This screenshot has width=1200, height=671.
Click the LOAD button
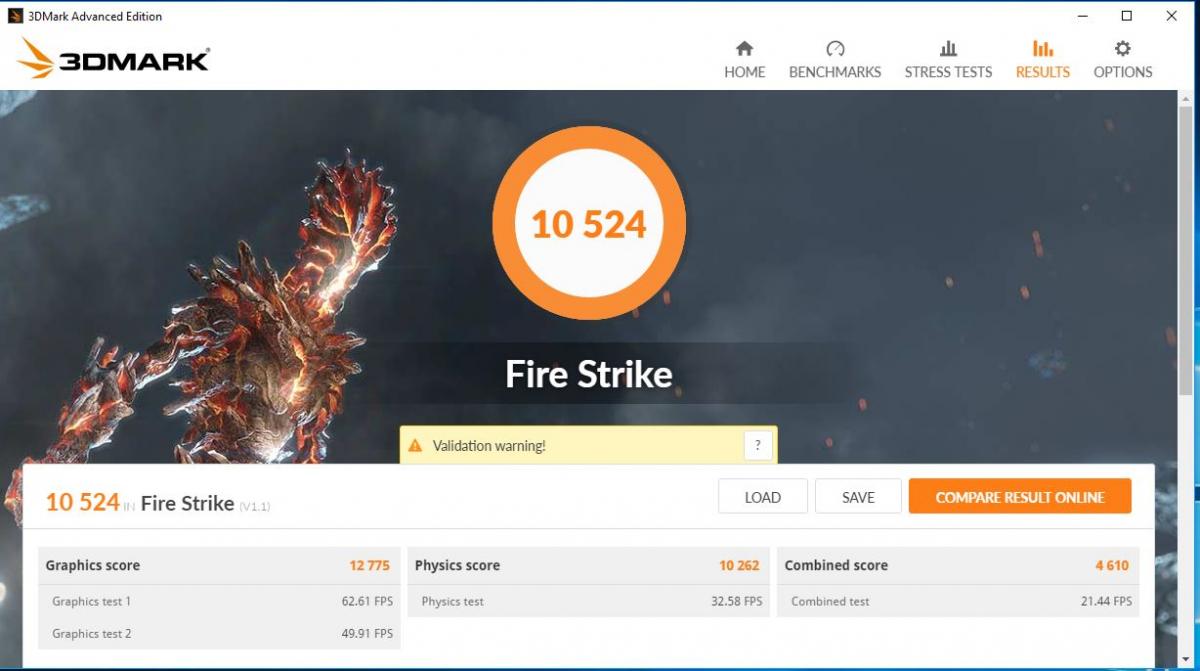point(763,497)
